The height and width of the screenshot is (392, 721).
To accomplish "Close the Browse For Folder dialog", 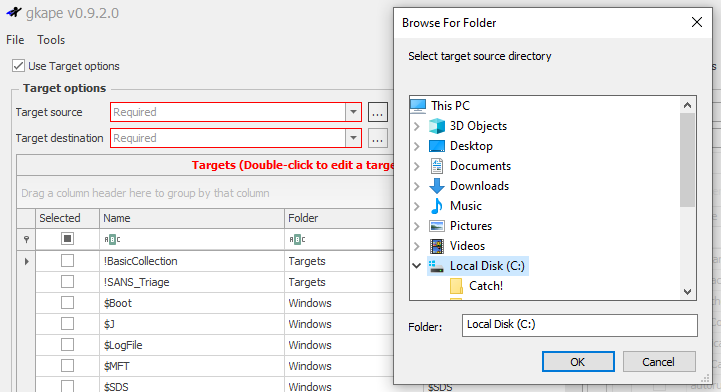I will point(697,22).
